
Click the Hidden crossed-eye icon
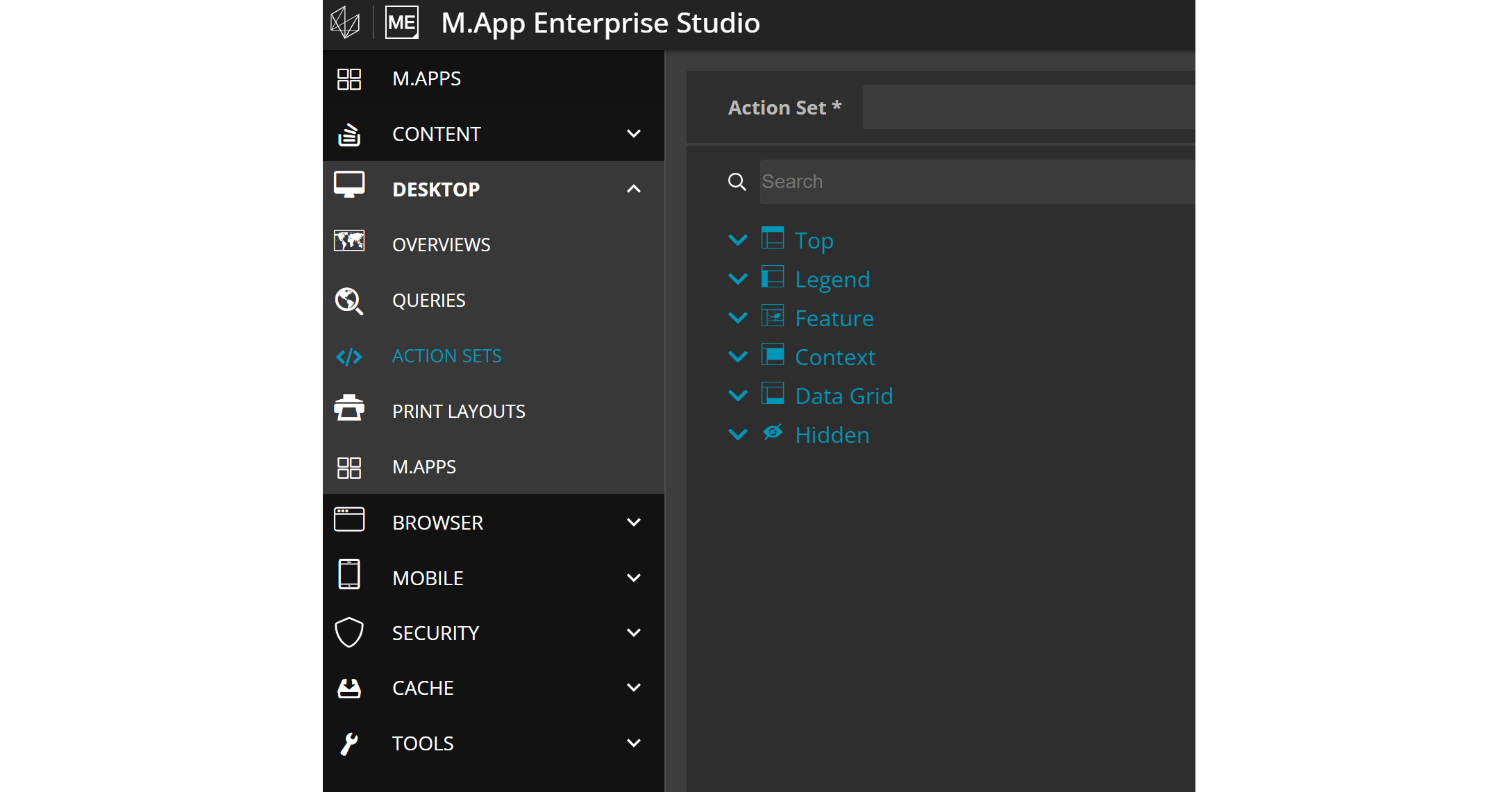(773, 432)
